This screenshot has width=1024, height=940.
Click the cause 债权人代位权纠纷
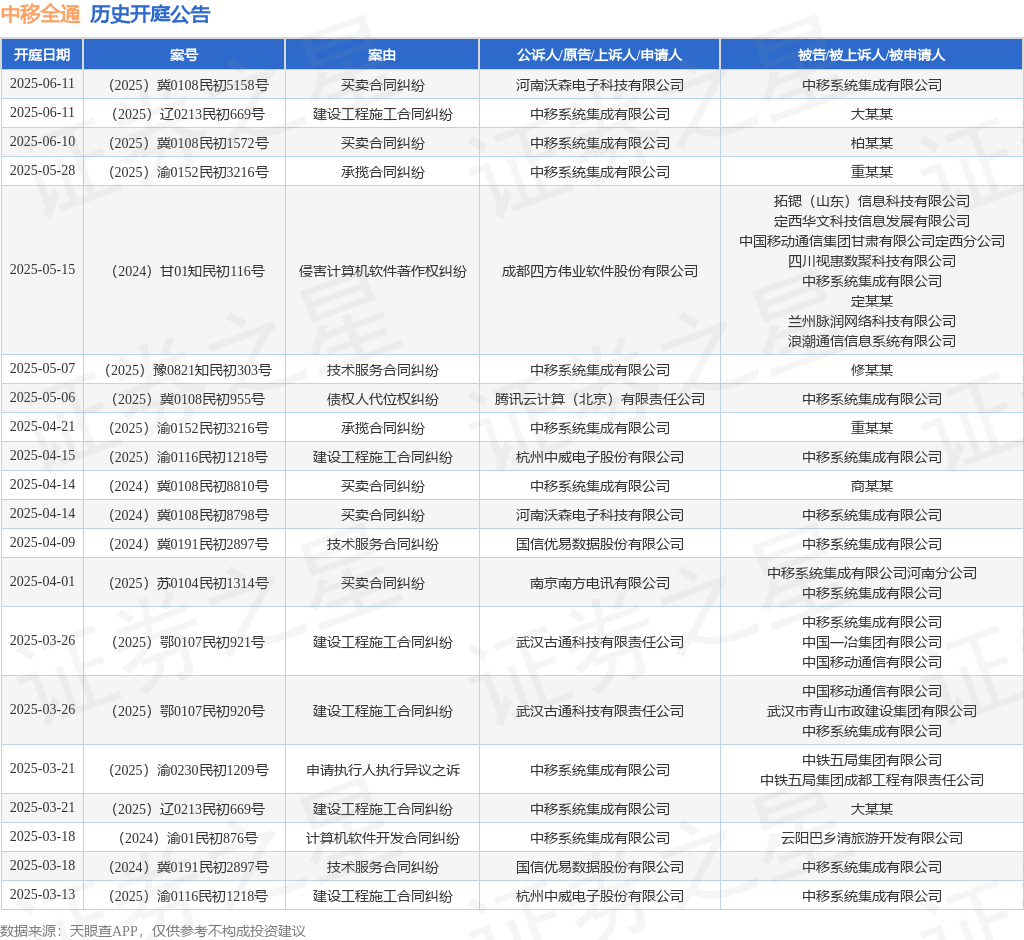point(383,399)
